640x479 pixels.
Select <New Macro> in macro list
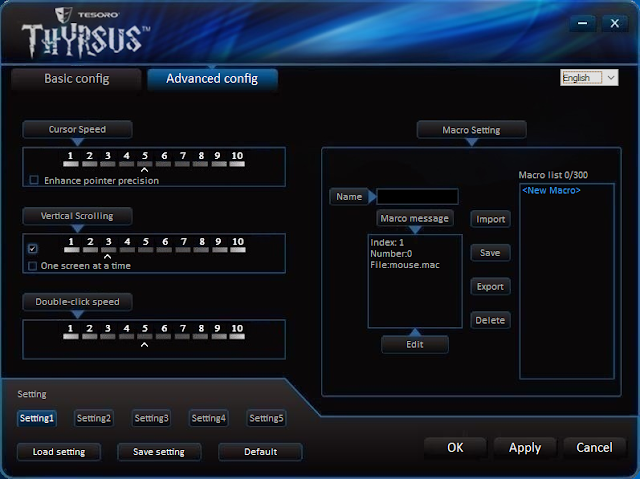click(x=551, y=191)
